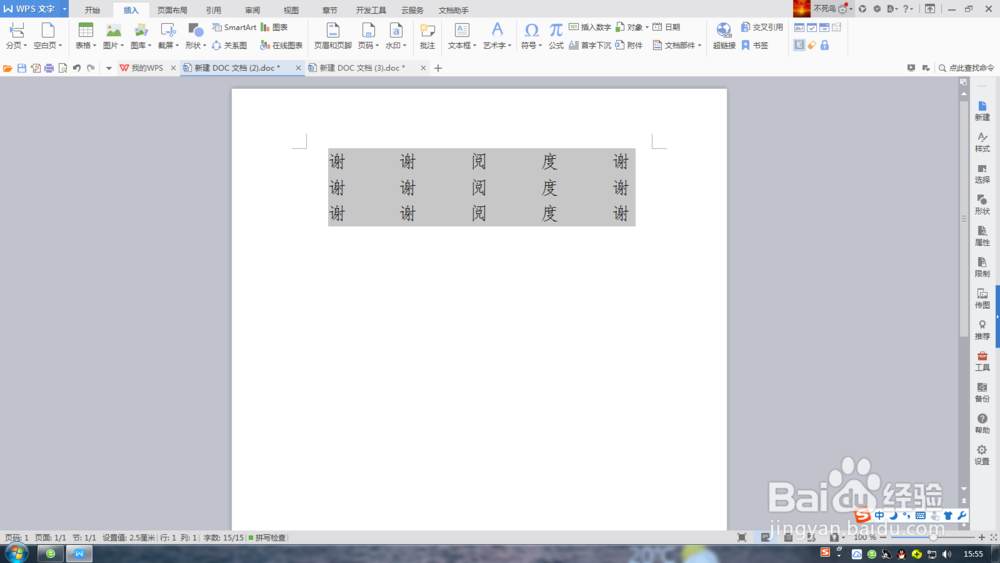Add a 批注 comment
Image resolution: width=1000 pixels, height=563 pixels.
(x=427, y=35)
